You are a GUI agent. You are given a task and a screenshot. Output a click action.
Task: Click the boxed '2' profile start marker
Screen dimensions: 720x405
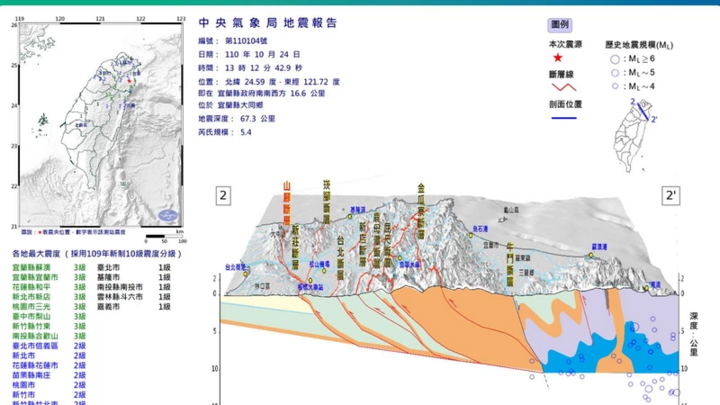[224, 196]
